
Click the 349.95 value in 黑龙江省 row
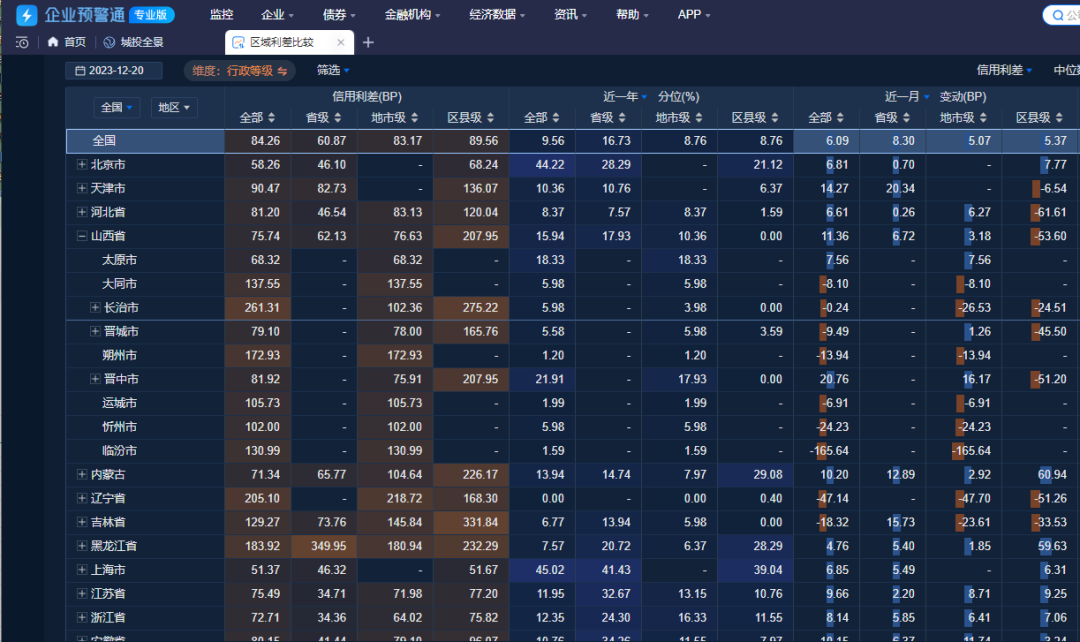coord(329,546)
